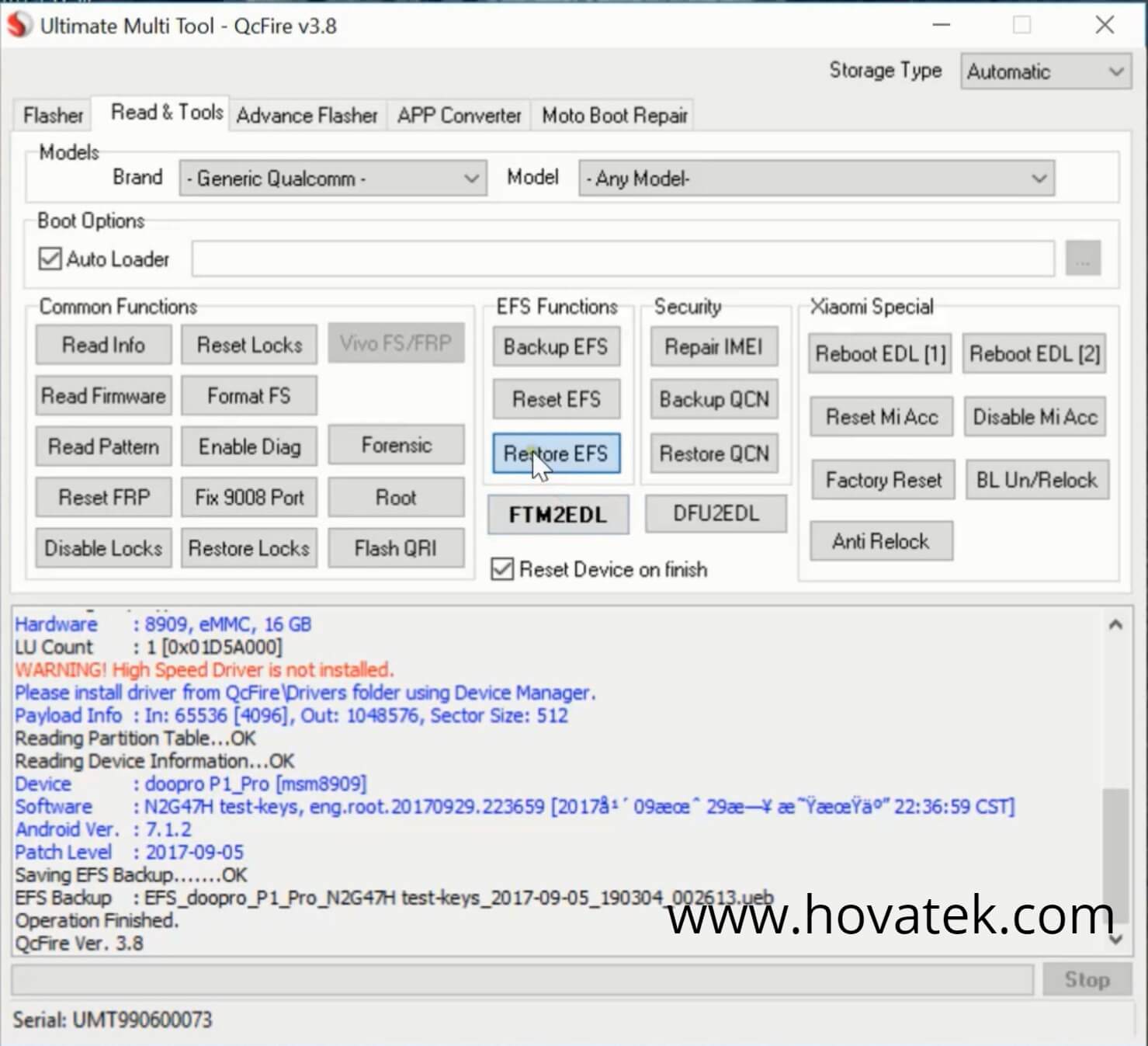
Task: Click the Reset Locks button
Action: 249,345
